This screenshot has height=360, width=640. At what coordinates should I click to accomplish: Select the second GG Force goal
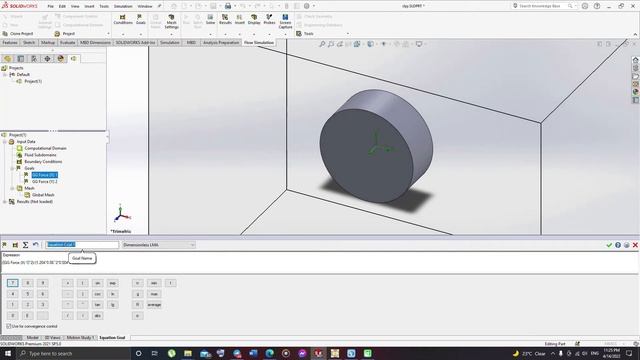(45, 182)
